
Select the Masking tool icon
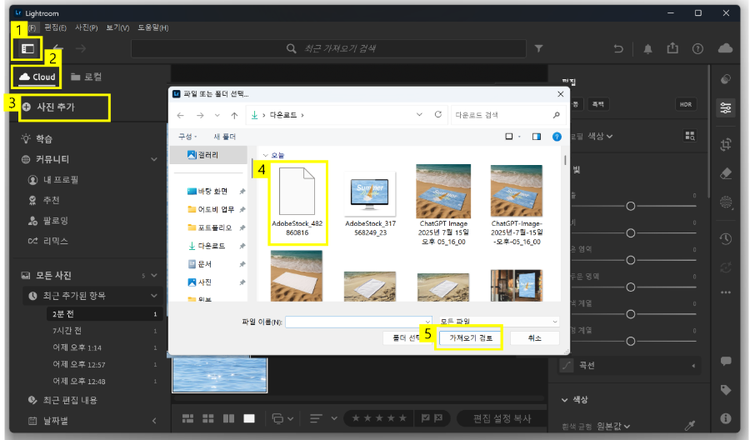[x=726, y=202]
